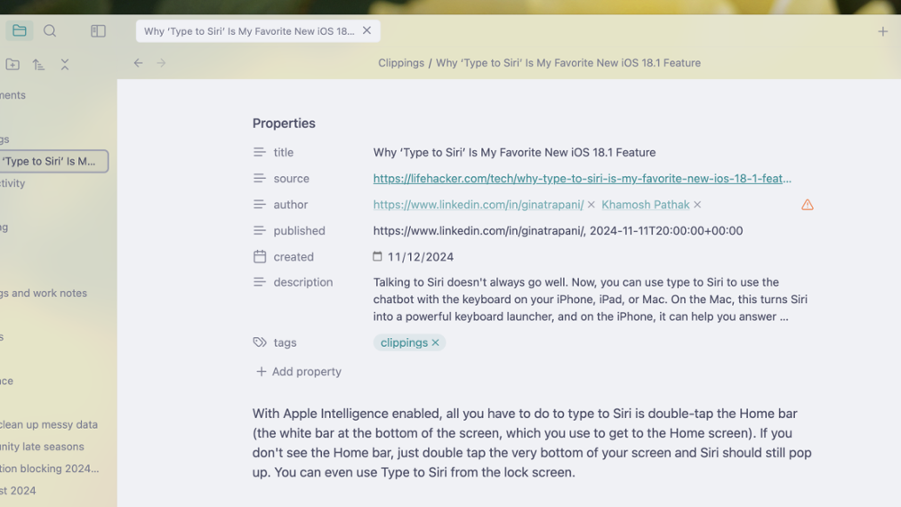Close the 'Type to Siri' tab

tap(367, 31)
